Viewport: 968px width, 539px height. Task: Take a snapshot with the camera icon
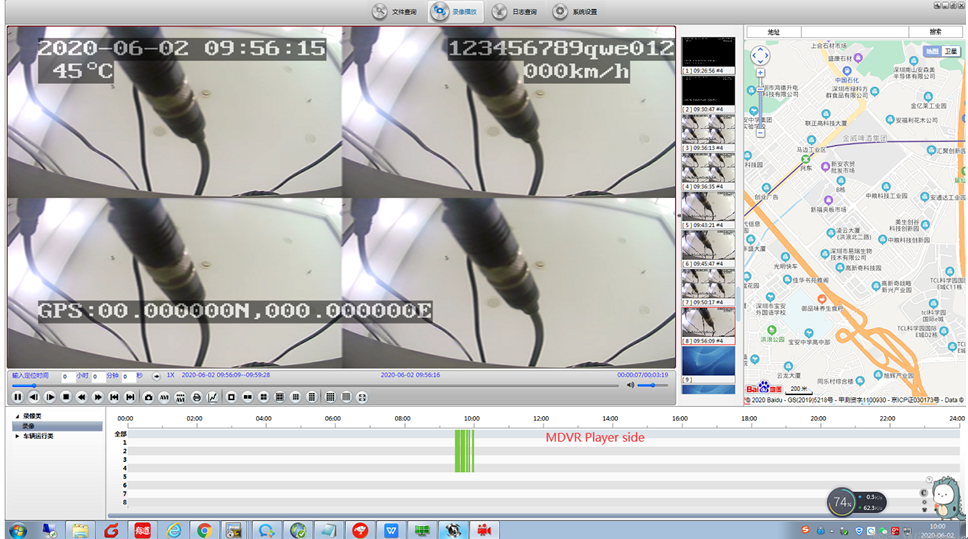tap(148, 397)
